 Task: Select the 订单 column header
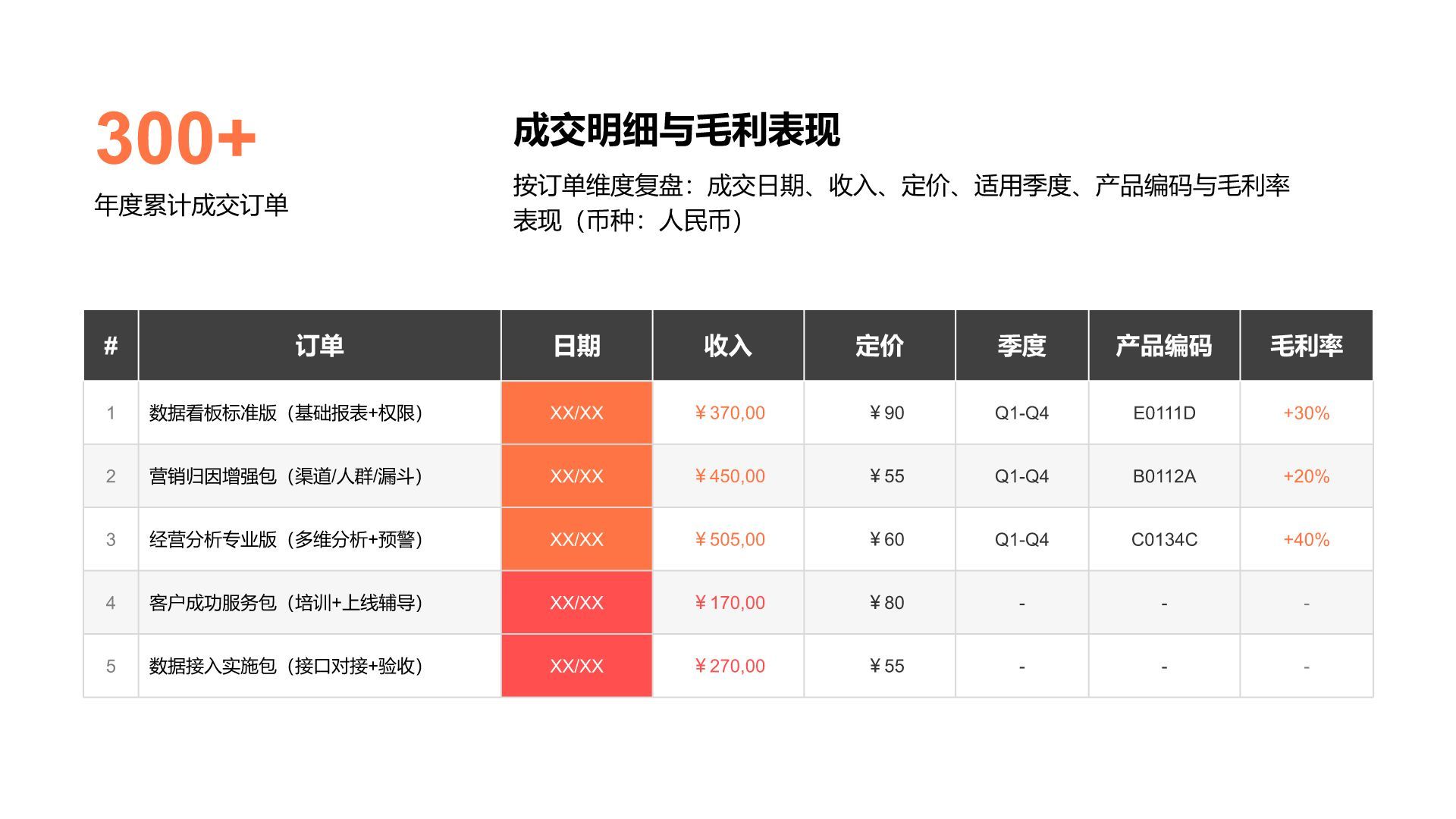pyautogui.click(x=318, y=345)
